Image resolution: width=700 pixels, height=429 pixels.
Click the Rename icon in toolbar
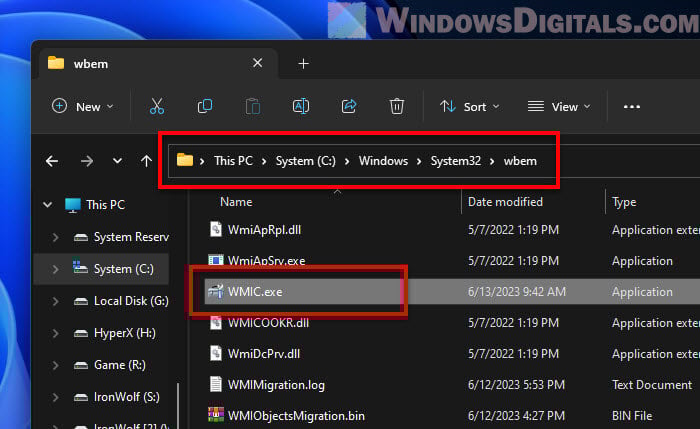coord(301,106)
